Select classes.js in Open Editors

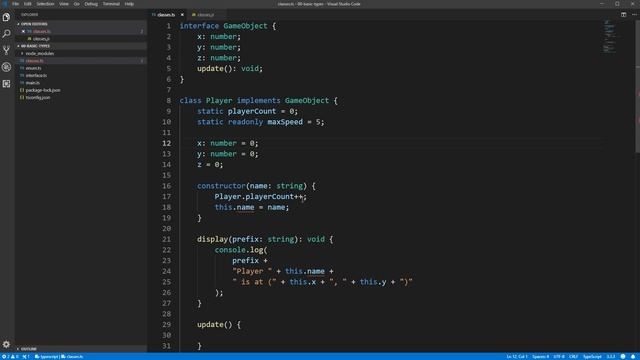pyautogui.click(x=41, y=39)
